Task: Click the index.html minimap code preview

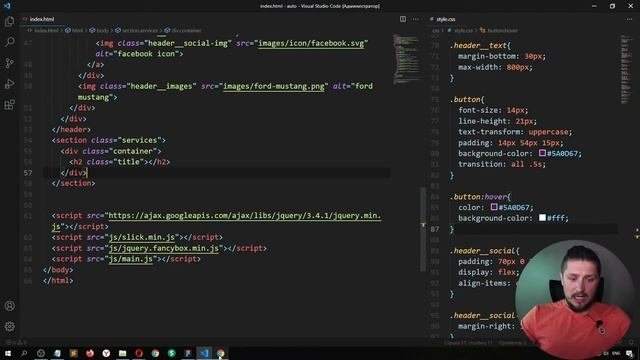Action: point(406,59)
